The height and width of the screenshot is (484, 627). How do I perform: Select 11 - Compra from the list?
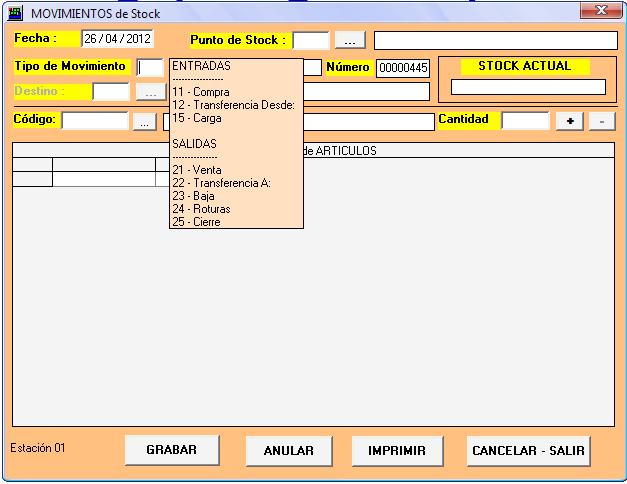(200, 92)
